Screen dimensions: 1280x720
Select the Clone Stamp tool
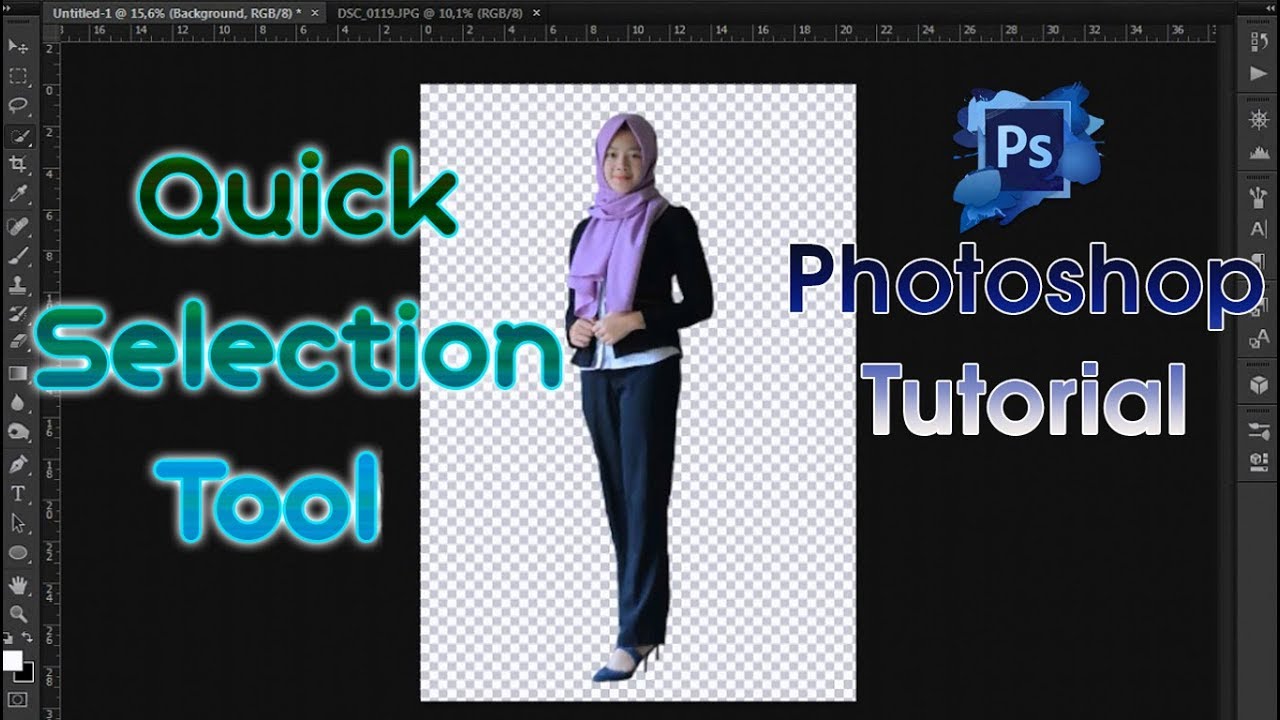pyautogui.click(x=18, y=285)
